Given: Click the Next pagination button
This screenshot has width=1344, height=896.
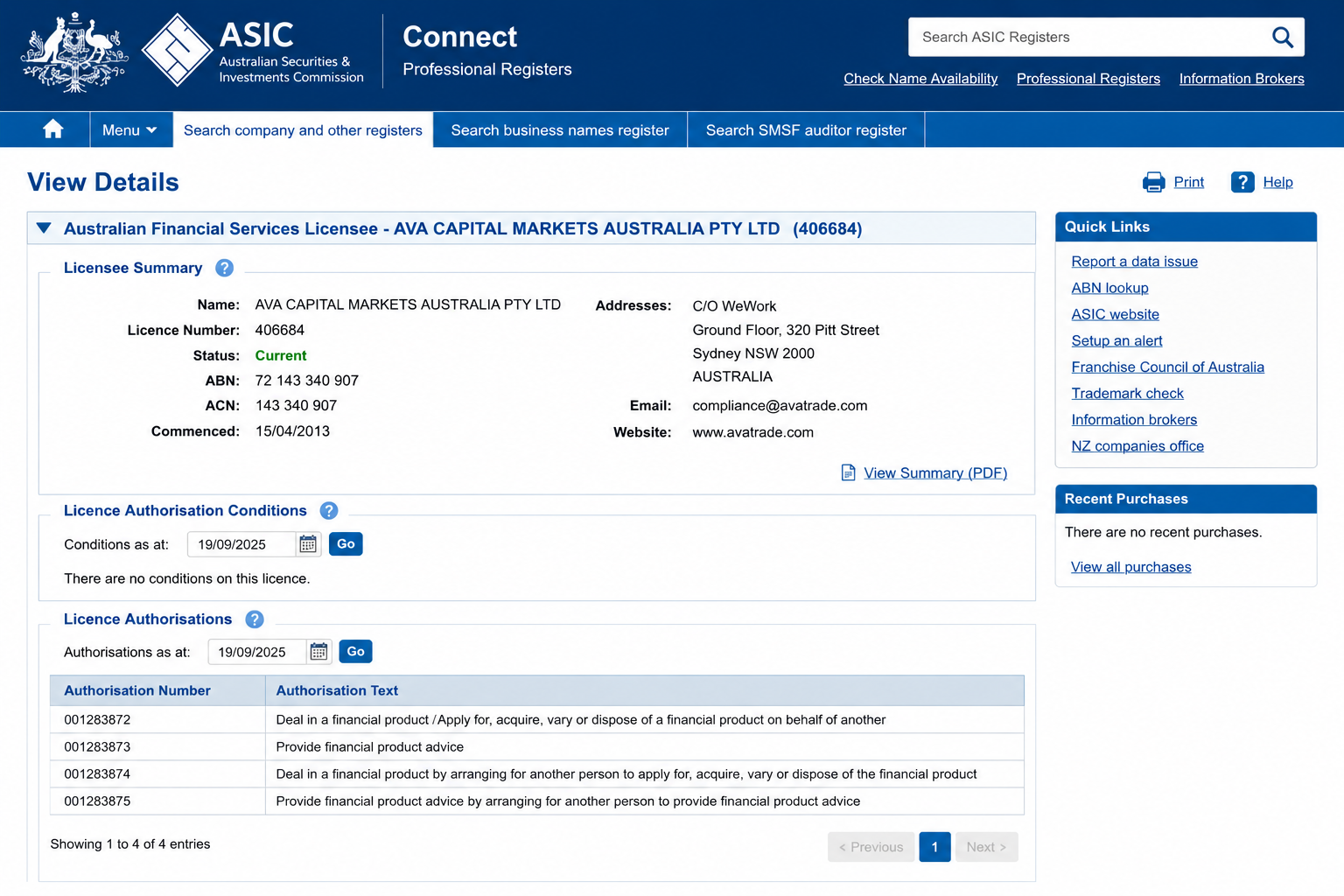Looking at the screenshot, I should pyautogui.click(x=986, y=847).
